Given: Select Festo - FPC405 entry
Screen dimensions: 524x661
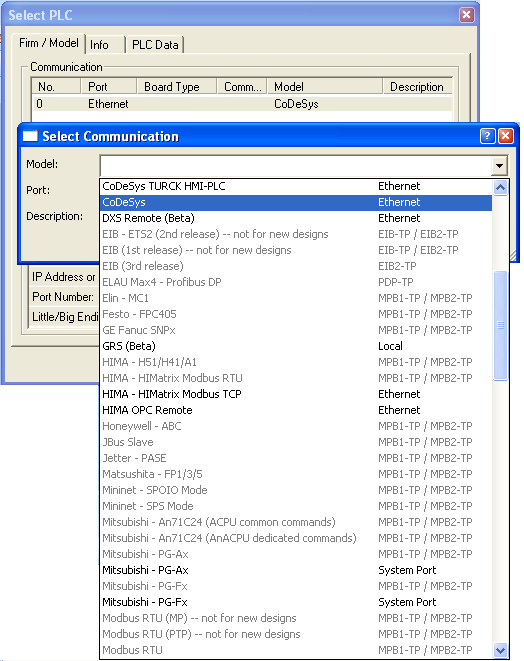Looking at the screenshot, I should (296, 314).
